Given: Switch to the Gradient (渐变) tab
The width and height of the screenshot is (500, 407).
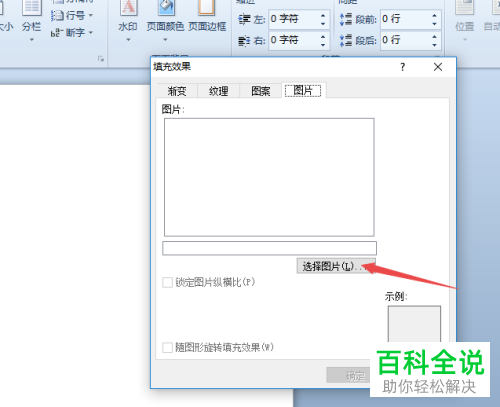Looking at the screenshot, I should click(177, 91).
